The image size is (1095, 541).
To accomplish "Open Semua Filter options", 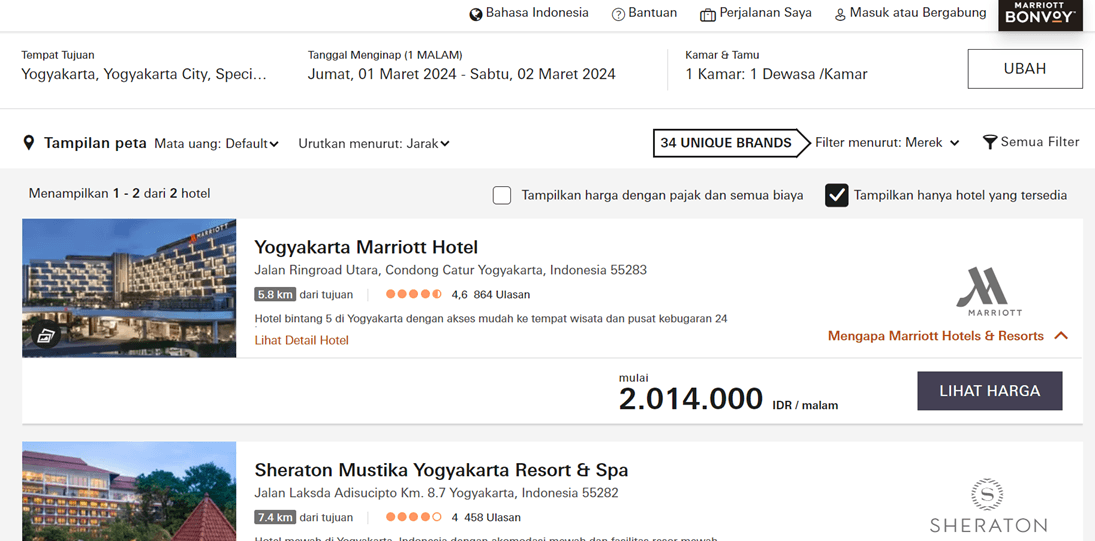I will pos(1040,142).
